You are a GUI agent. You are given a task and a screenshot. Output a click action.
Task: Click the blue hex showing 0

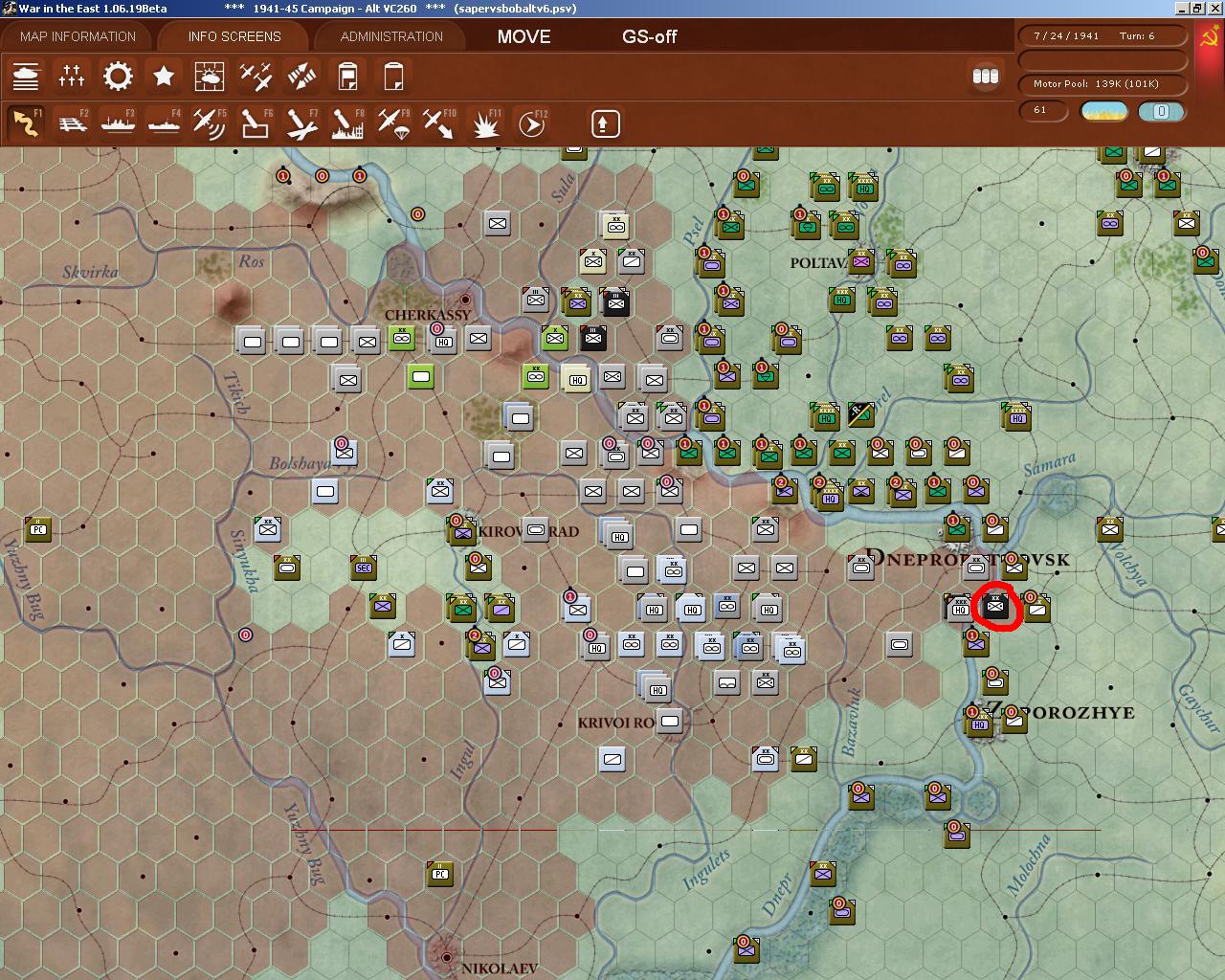(1161, 111)
